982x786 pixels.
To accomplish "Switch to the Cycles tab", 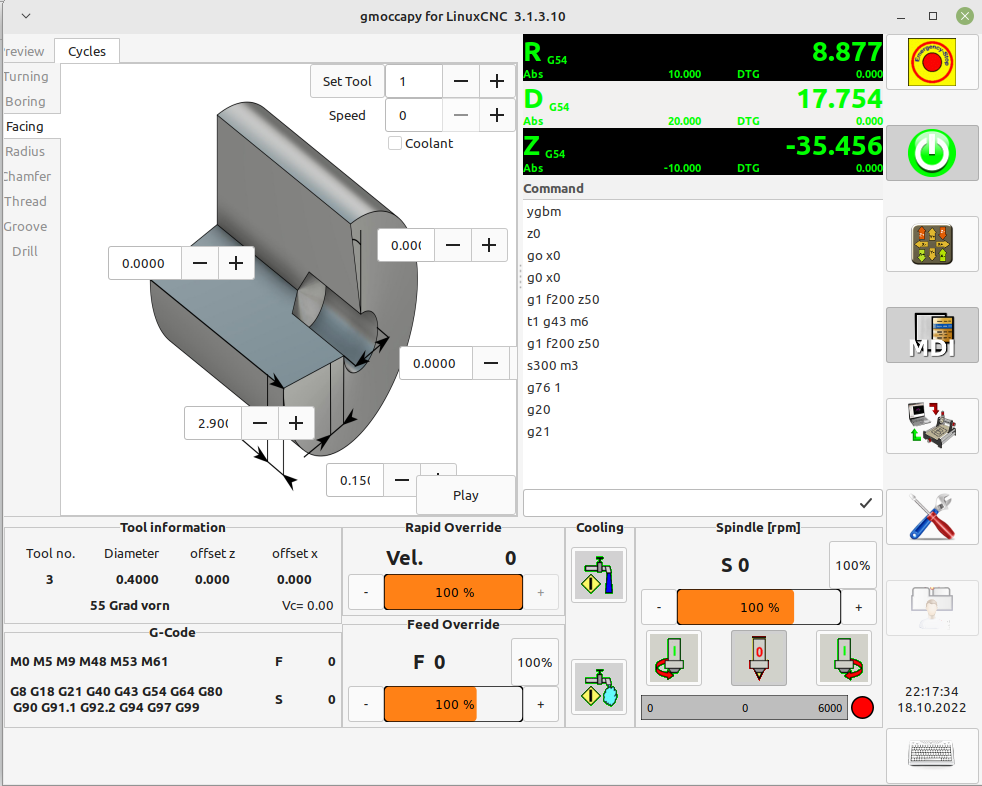I will 86,51.
